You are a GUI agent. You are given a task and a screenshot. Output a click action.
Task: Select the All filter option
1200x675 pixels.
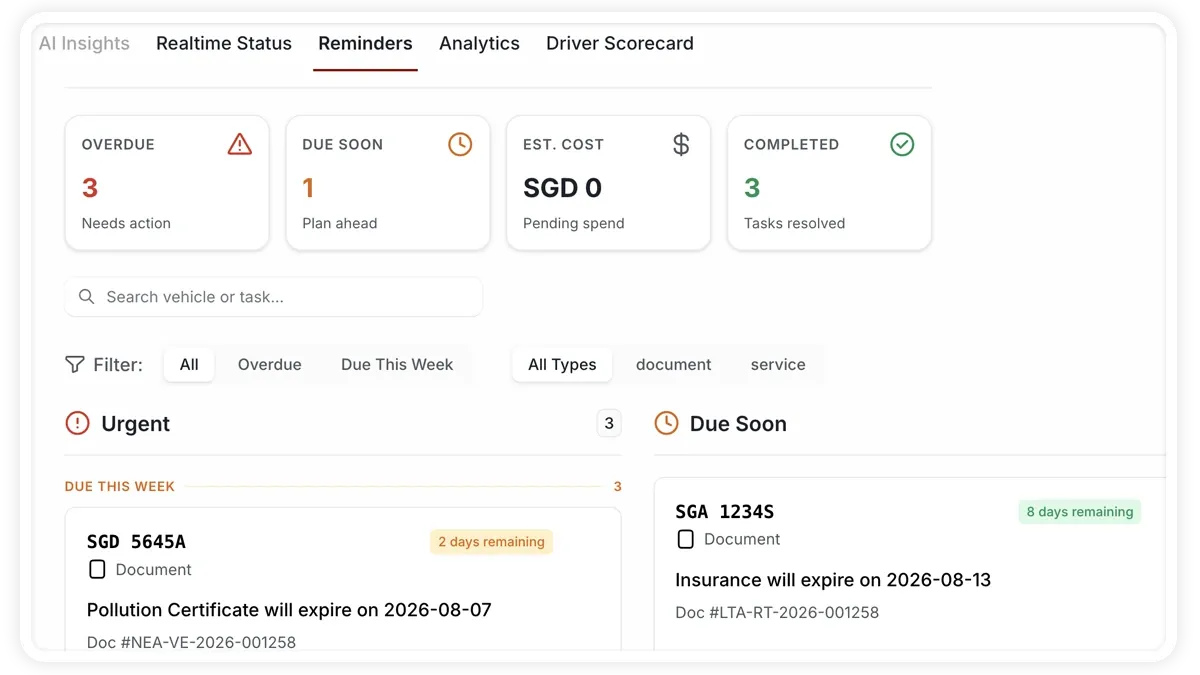pos(189,364)
